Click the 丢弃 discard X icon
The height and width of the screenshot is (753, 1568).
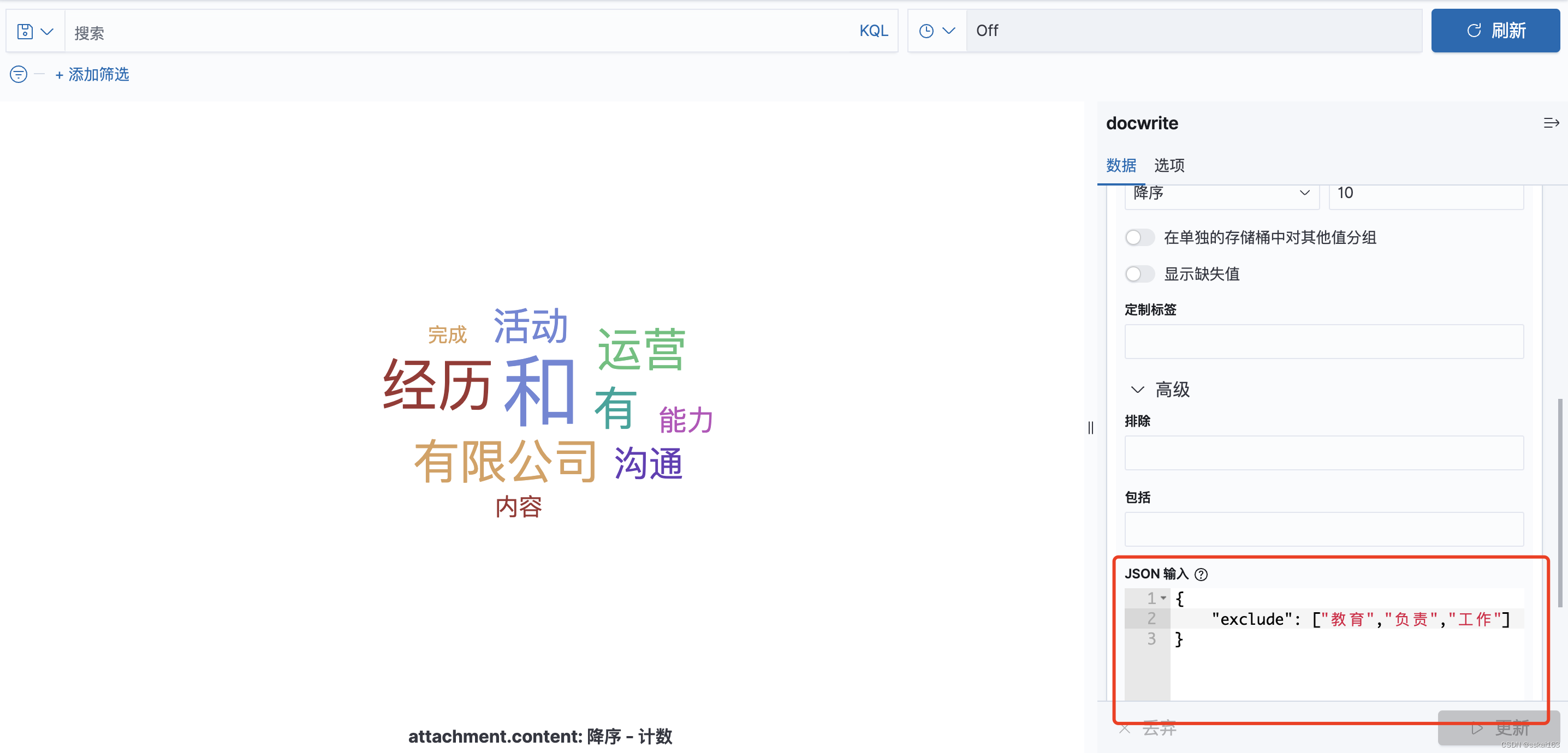[x=1124, y=728]
